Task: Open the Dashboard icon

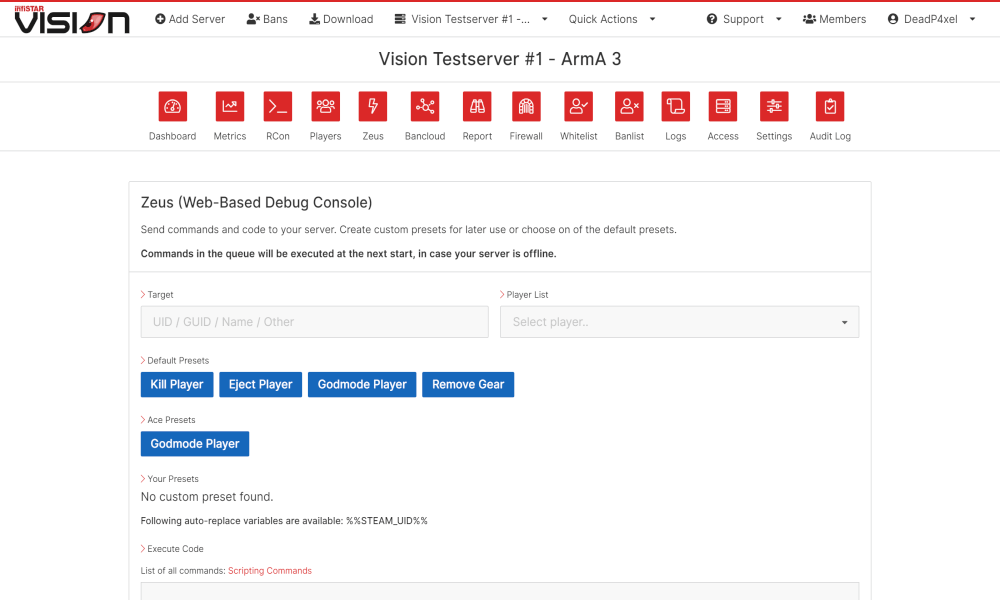Action: [172, 106]
